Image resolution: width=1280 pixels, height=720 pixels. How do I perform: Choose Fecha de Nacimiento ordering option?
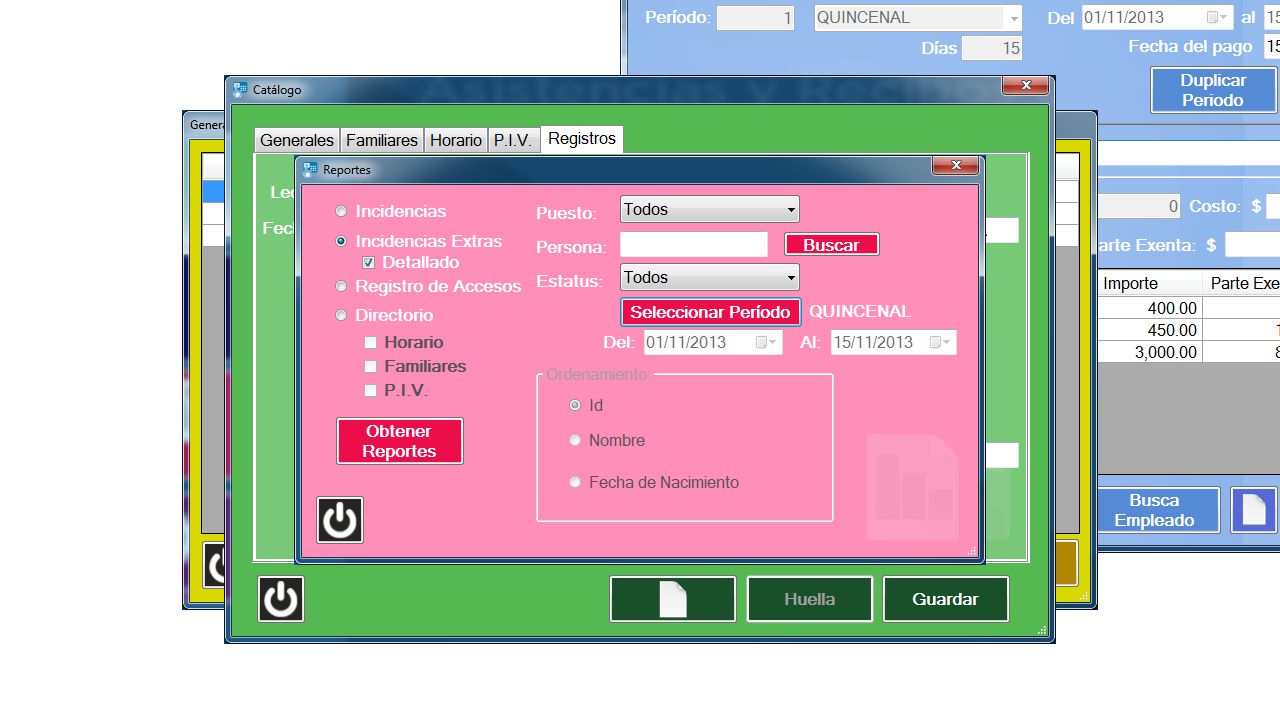click(575, 482)
